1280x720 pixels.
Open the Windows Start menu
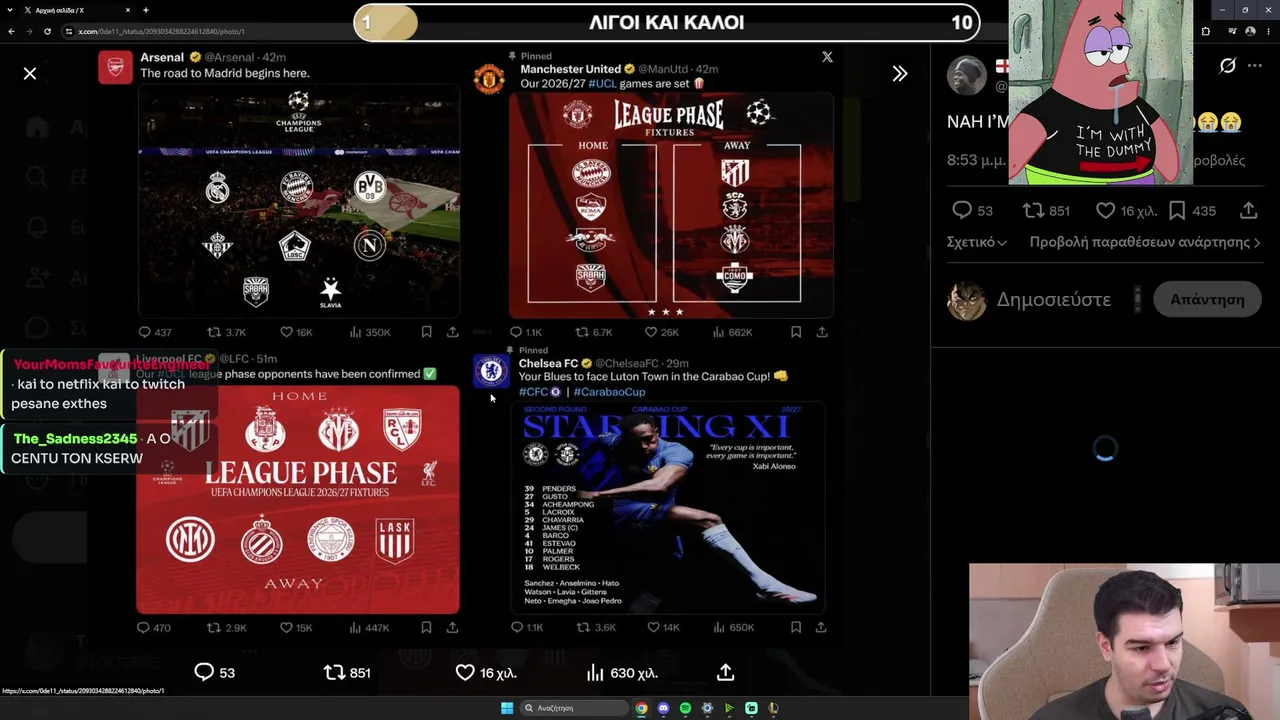pyautogui.click(x=507, y=708)
